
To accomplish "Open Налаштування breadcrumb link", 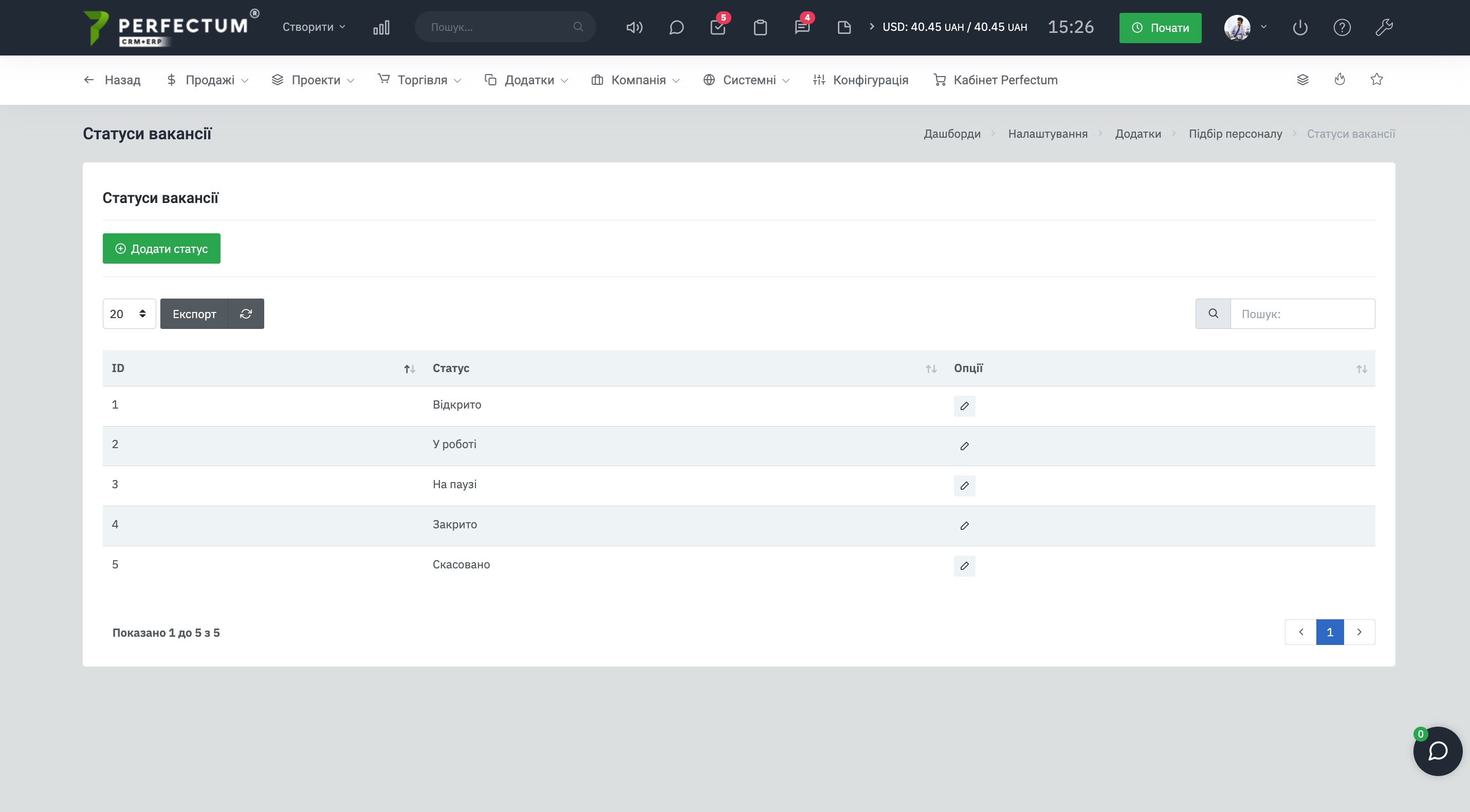I will [x=1048, y=134].
